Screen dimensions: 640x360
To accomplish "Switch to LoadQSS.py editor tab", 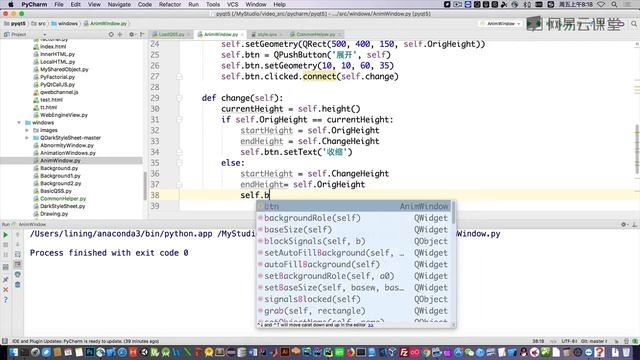I will (171, 35).
